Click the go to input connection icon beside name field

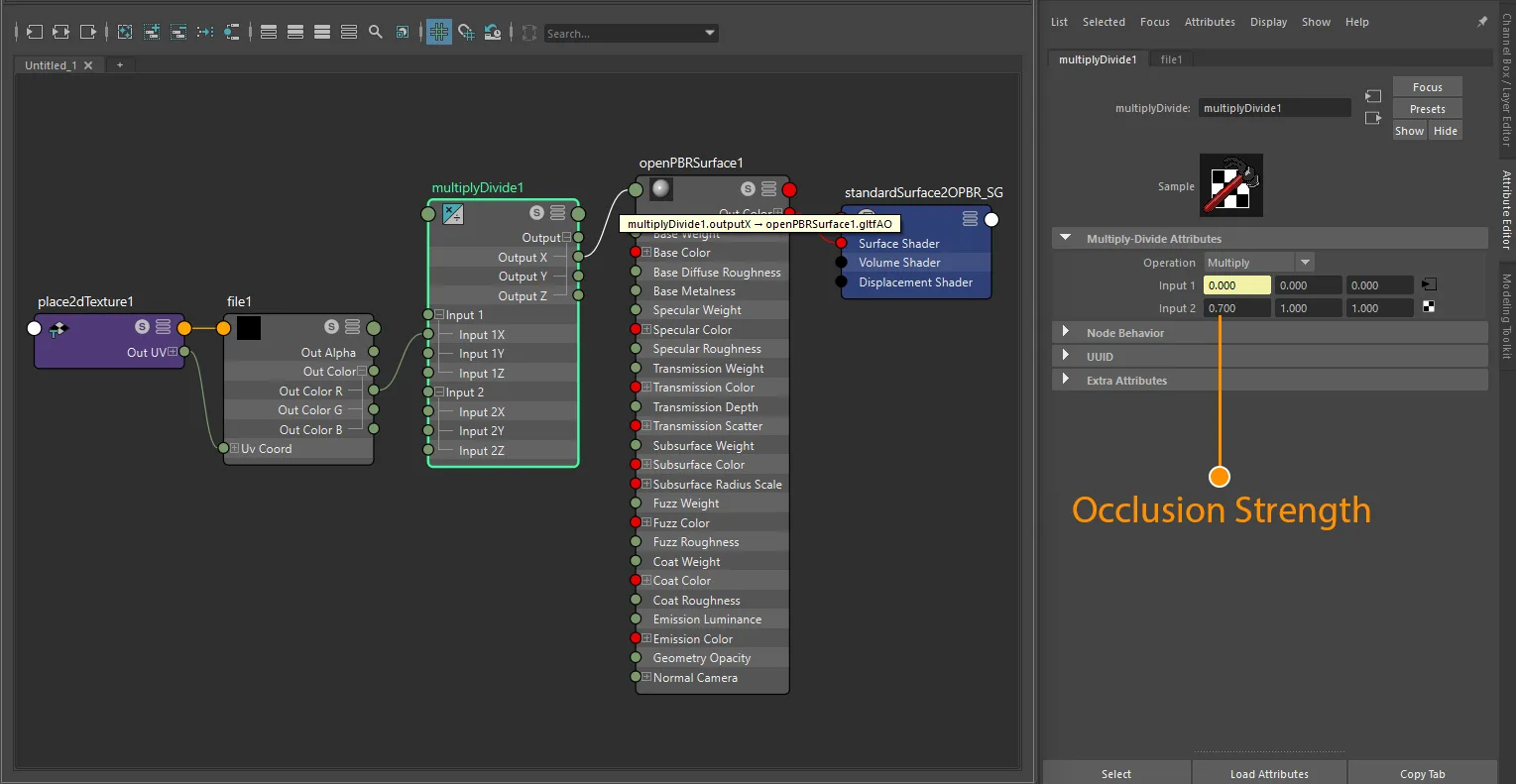click(1373, 96)
